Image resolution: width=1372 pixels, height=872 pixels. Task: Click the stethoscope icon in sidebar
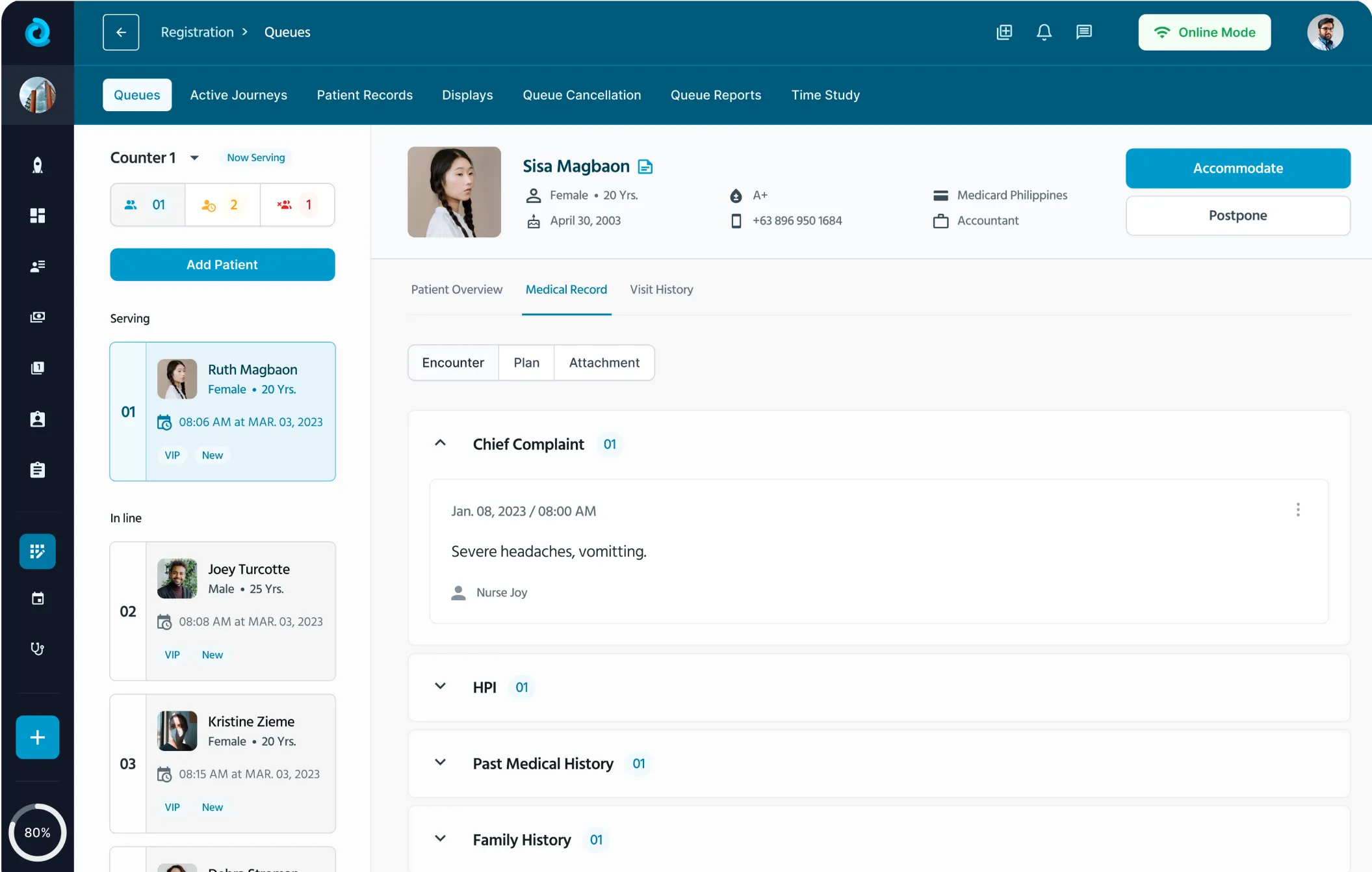pyautogui.click(x=38, y=648)
